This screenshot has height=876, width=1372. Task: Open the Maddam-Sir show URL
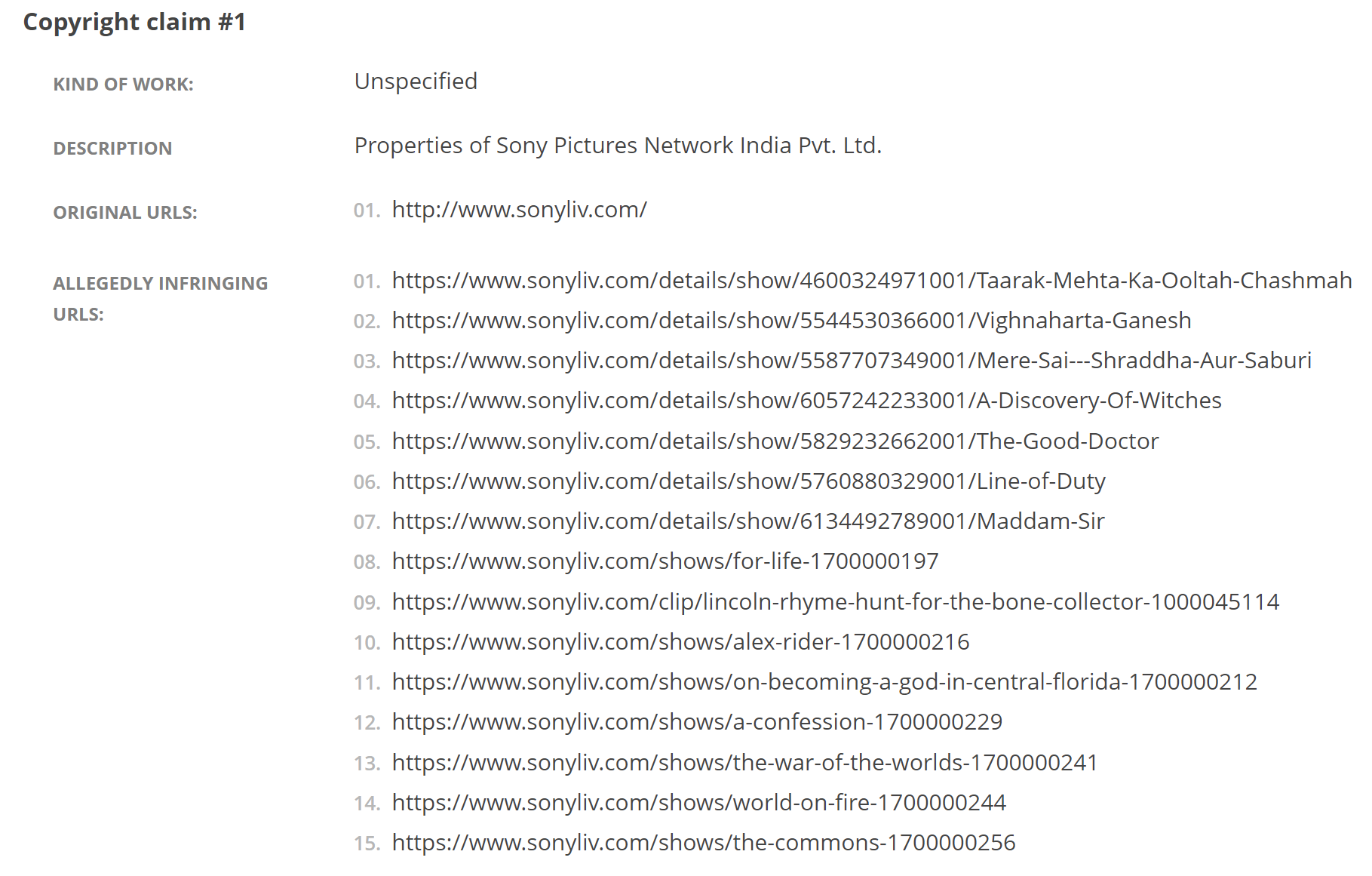748,521
